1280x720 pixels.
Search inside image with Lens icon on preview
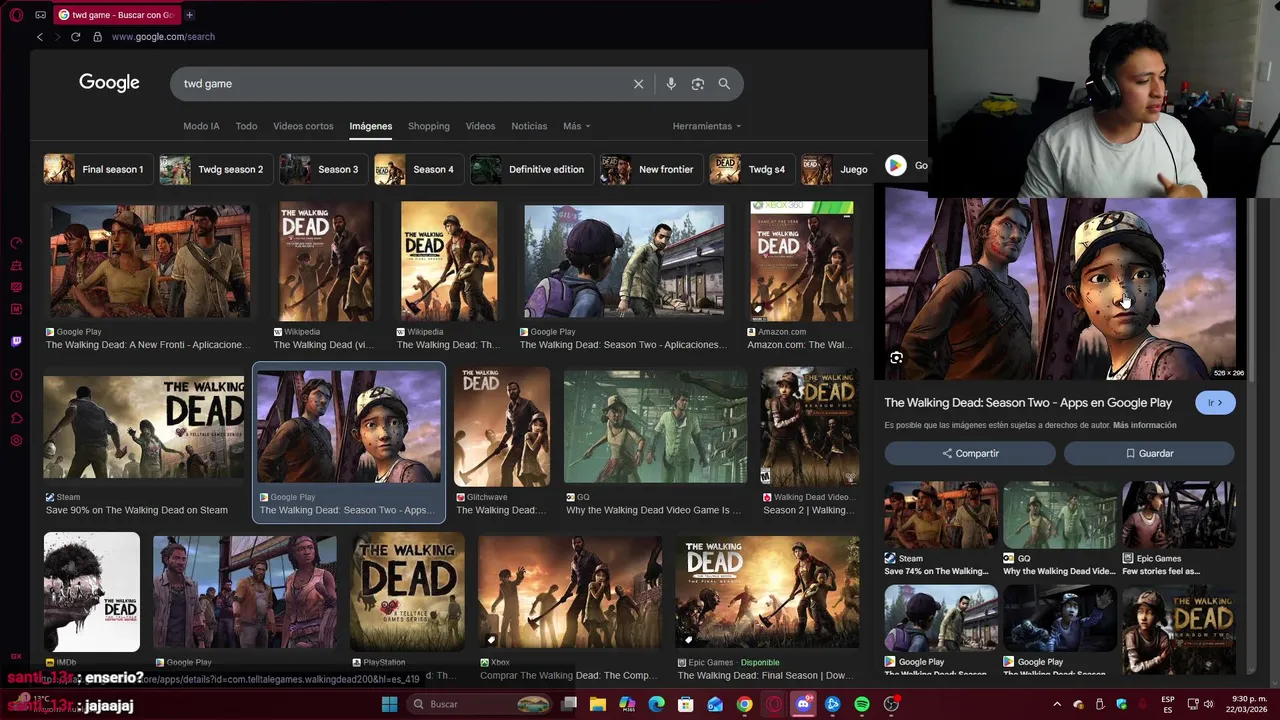click(896, 358)
